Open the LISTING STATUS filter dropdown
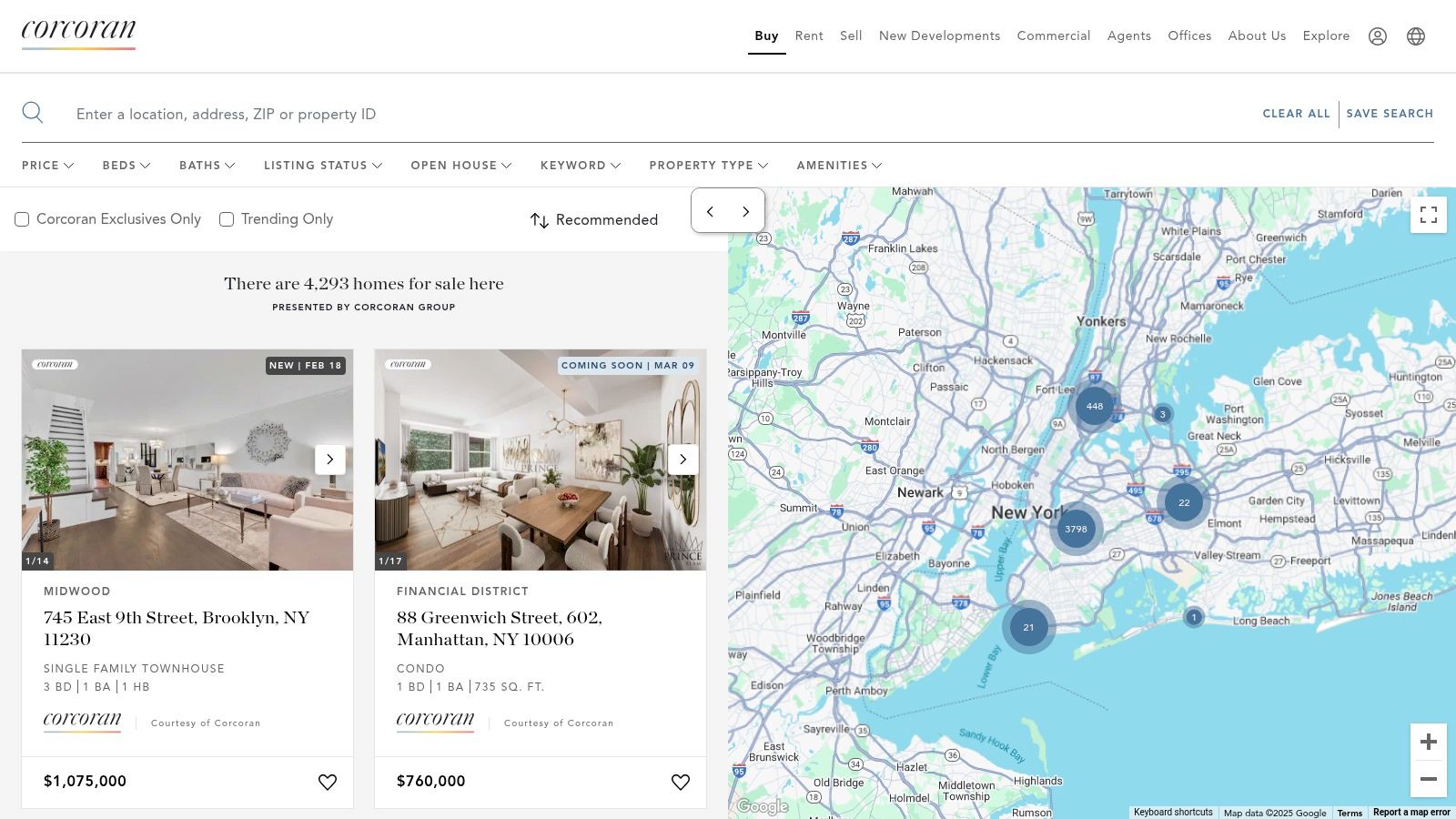Image resolution: width=1456 pixels, height=819 pixels. click(x=323, y=166)
